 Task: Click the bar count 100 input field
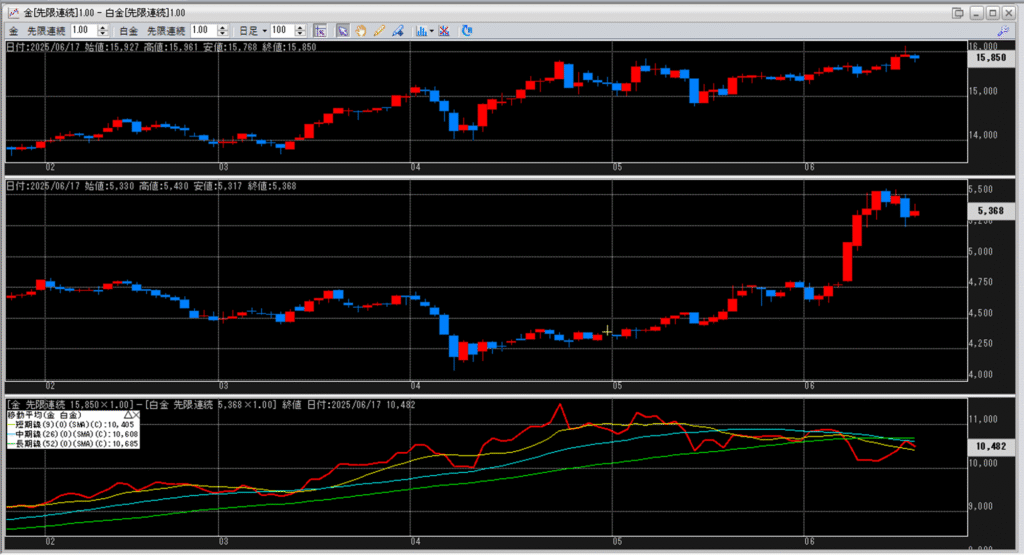tap(282, 30)
